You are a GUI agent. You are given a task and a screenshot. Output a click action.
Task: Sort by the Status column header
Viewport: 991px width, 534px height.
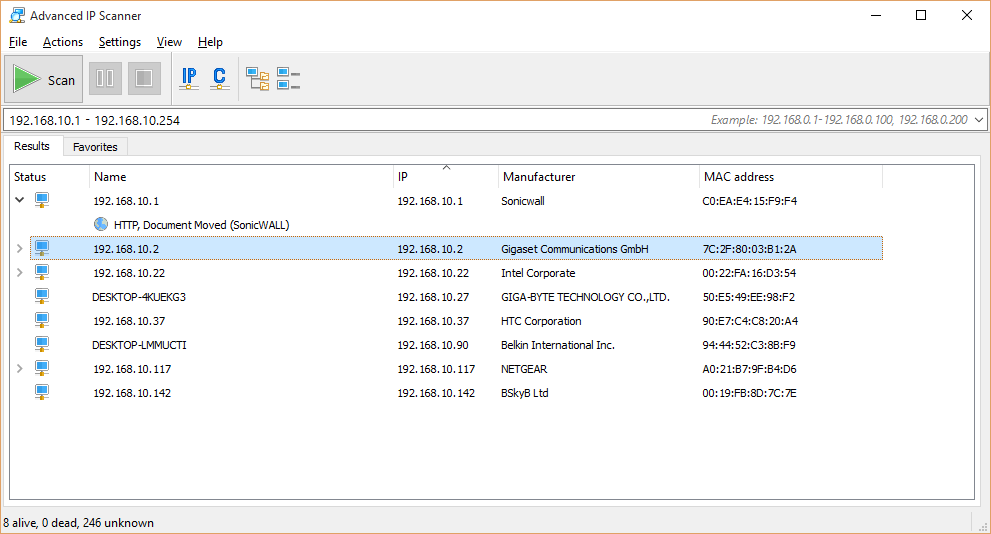tap(49, 177)
